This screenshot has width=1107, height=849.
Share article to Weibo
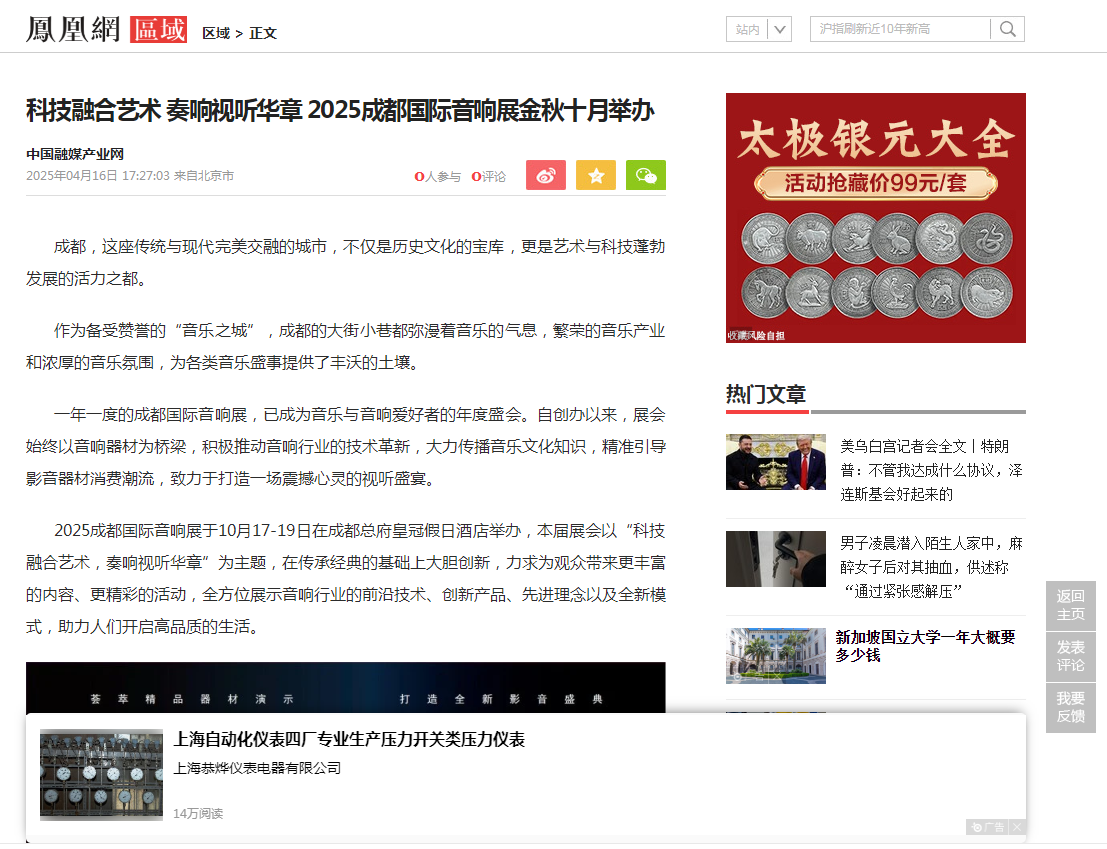pyautogui.click(x=545, y=175)
